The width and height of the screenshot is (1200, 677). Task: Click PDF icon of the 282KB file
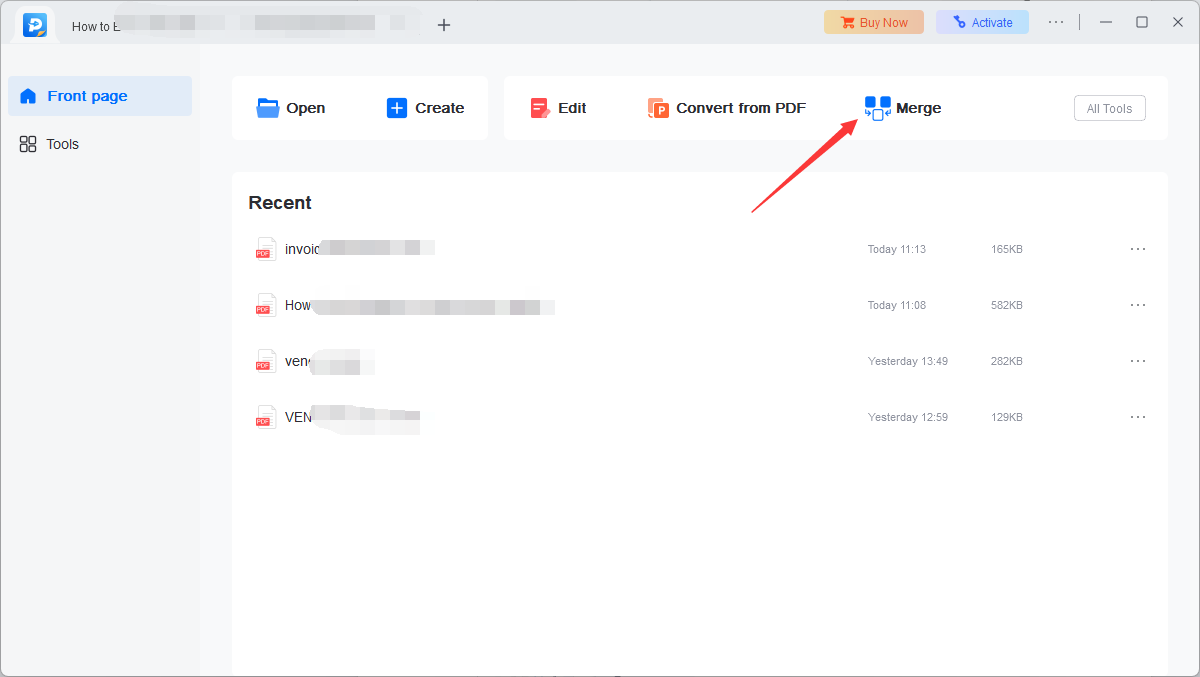(x=265, y=361)
